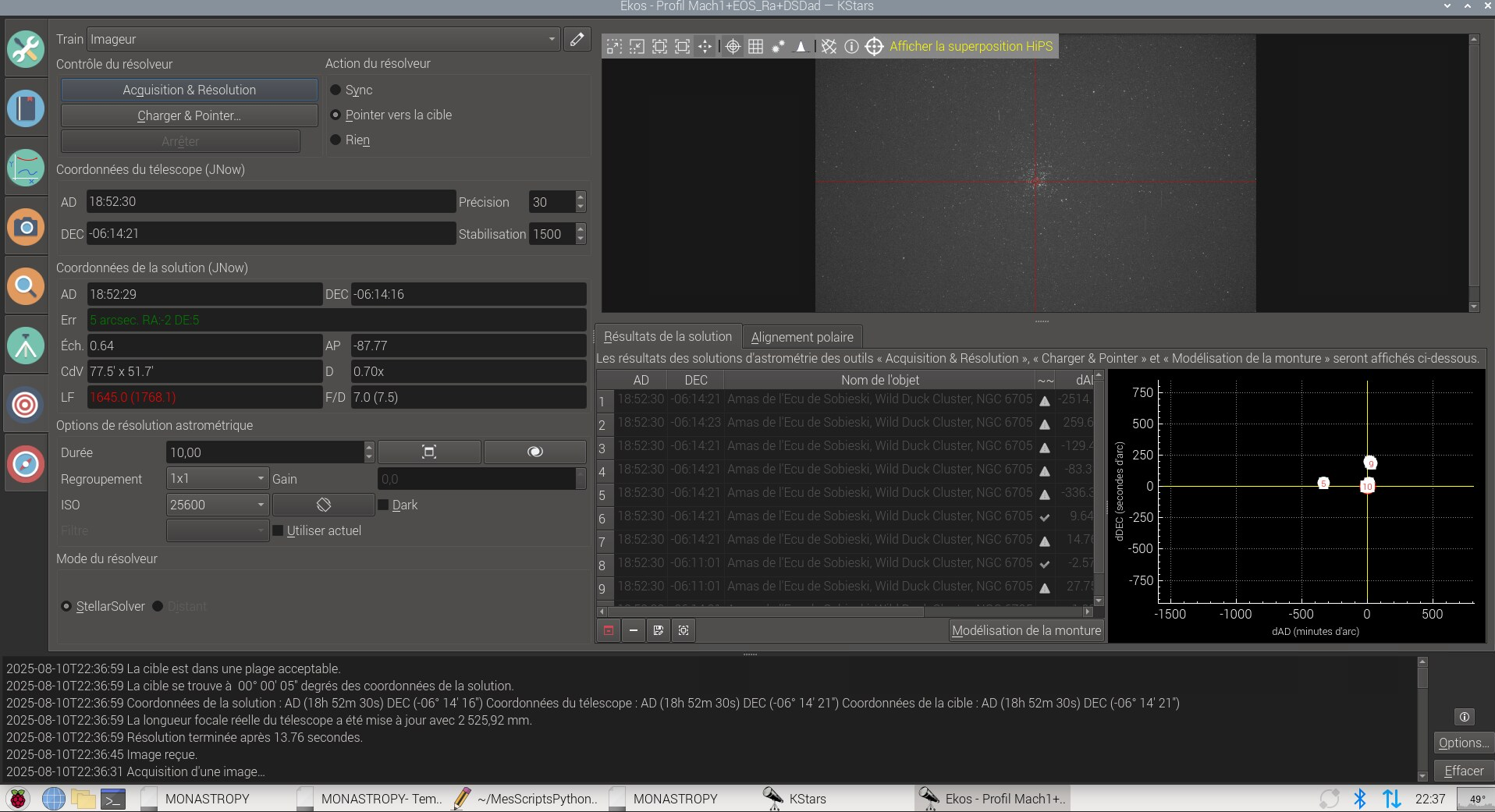Viewport: 1495px width, 812px height.
Task: Click the Nom de l'objet column header
Action: [x=879, y=380]
